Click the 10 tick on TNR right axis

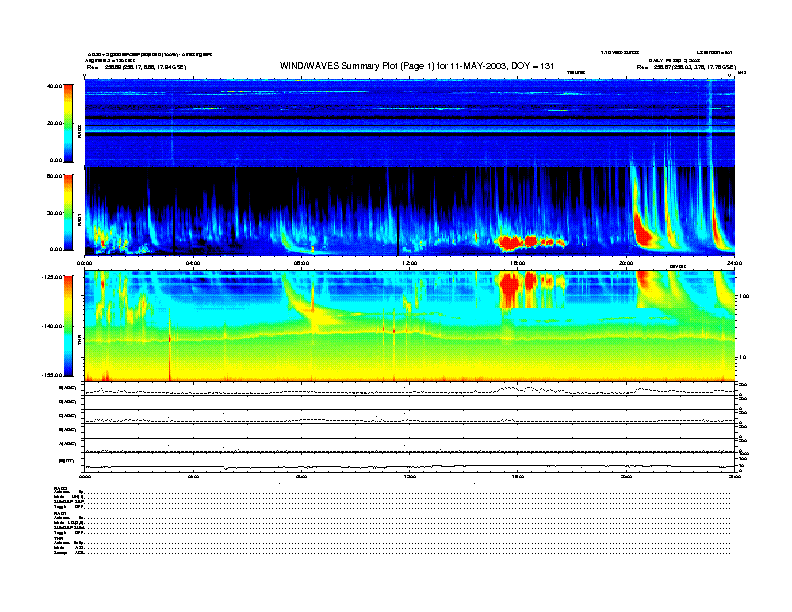pyautogui.click(x=742, y=357)
